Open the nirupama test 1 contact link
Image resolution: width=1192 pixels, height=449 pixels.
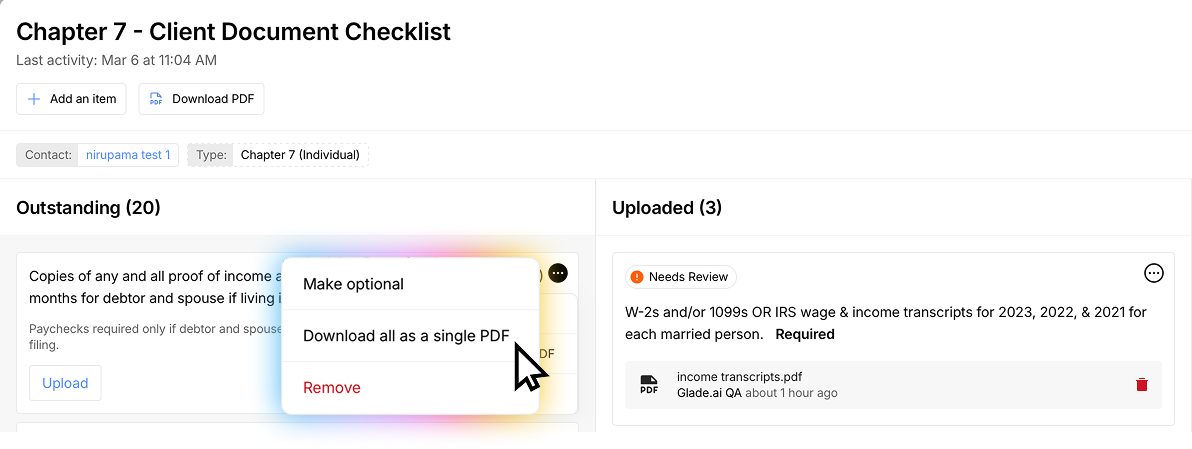pyautogui.click(x=128, y=155)
